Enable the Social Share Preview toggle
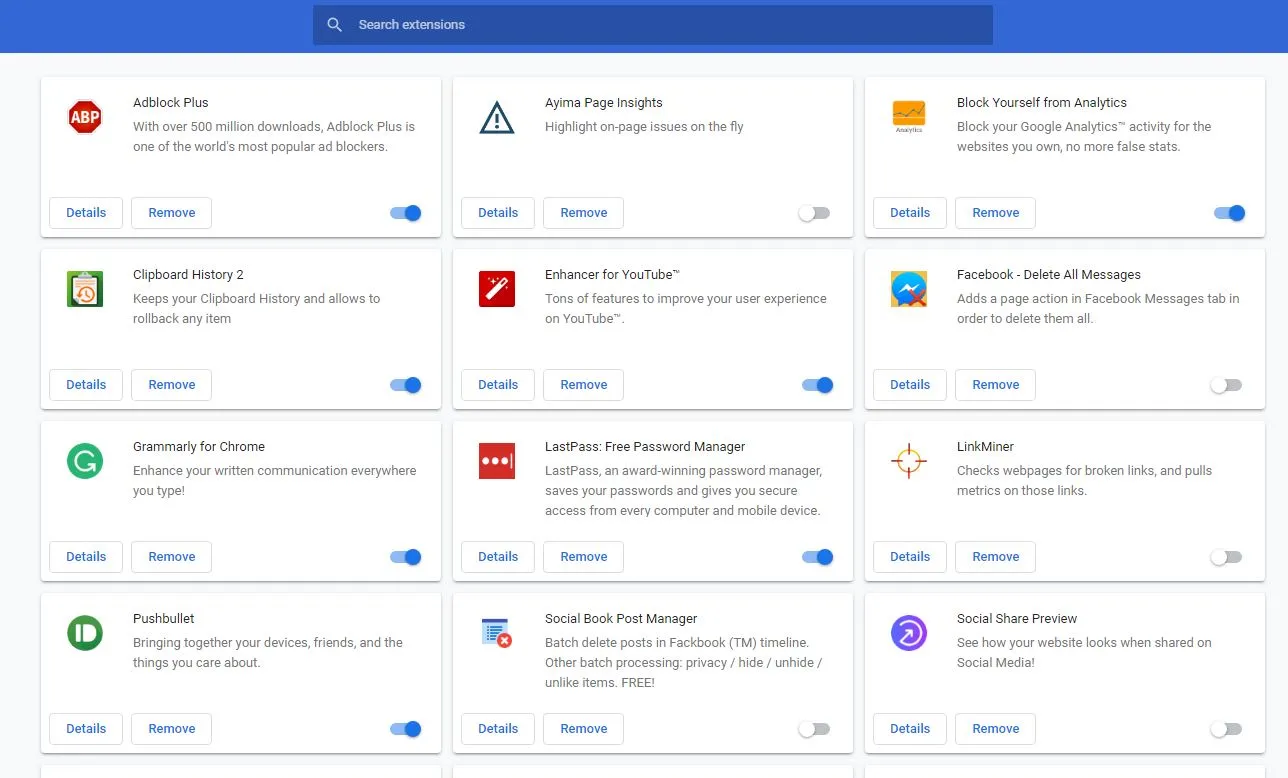1288x778 pixels. [1226, 729]
